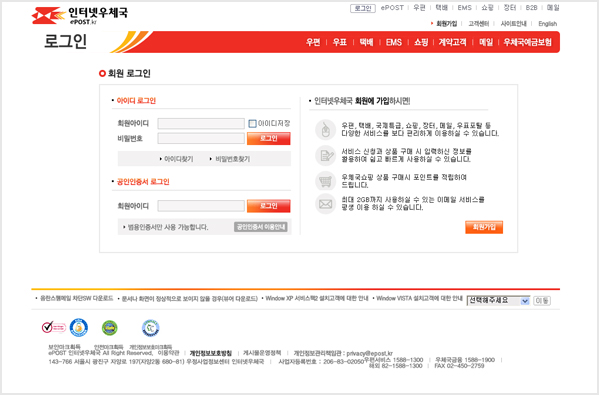This screenshot has height=395, width=599.
Task: Switch to the English site link
Action: coord(547,24)
